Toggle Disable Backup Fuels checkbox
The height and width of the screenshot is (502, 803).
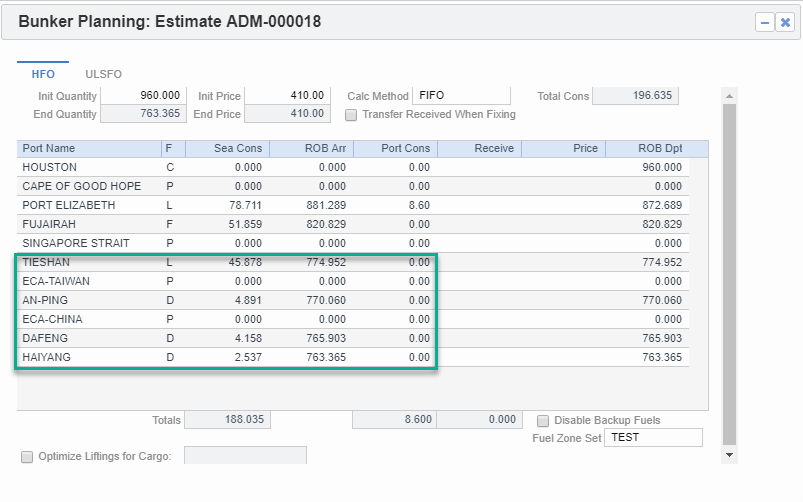coord(544,421)
